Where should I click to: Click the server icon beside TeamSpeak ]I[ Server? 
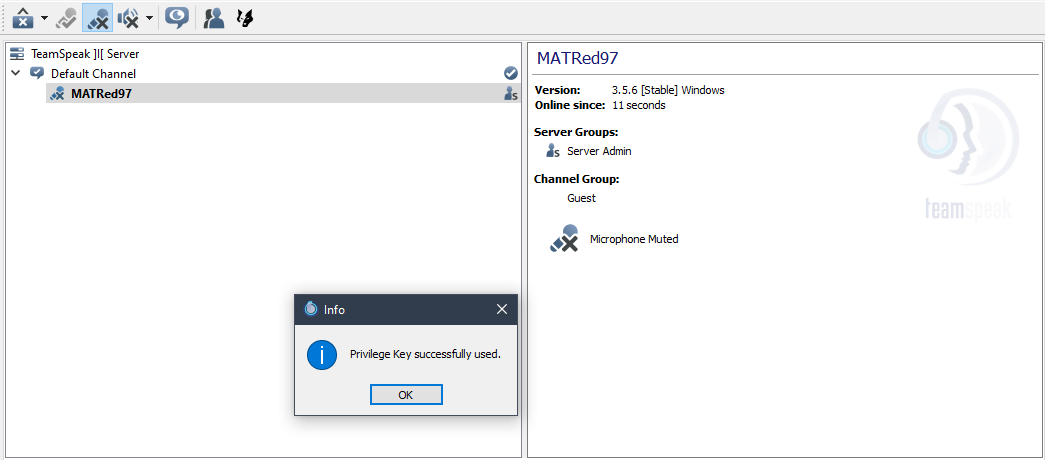click(17, 54)
